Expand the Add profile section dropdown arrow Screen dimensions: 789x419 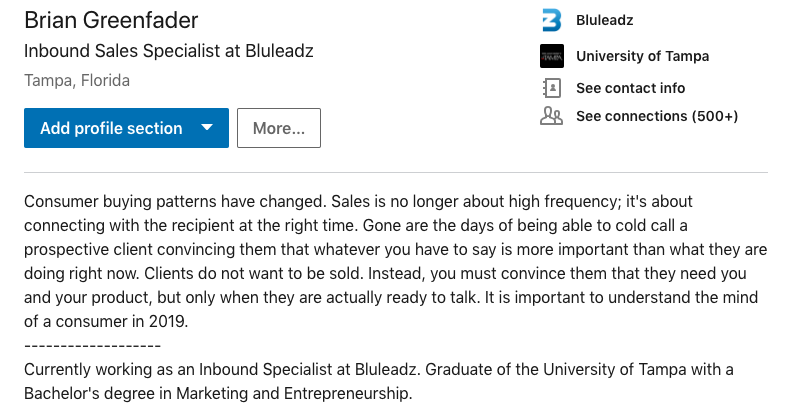(207, 128)
